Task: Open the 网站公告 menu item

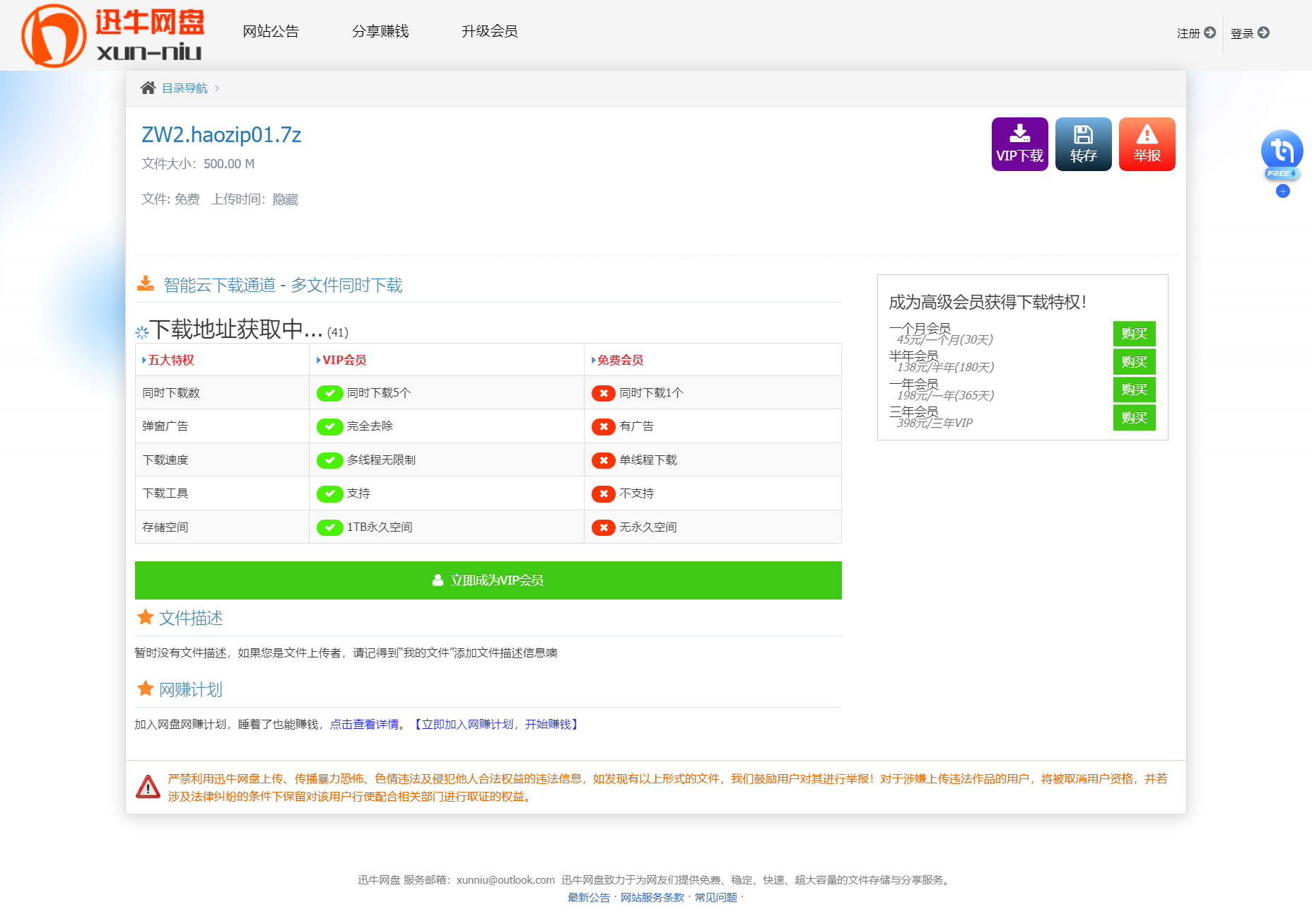Action: pos(271,32)
